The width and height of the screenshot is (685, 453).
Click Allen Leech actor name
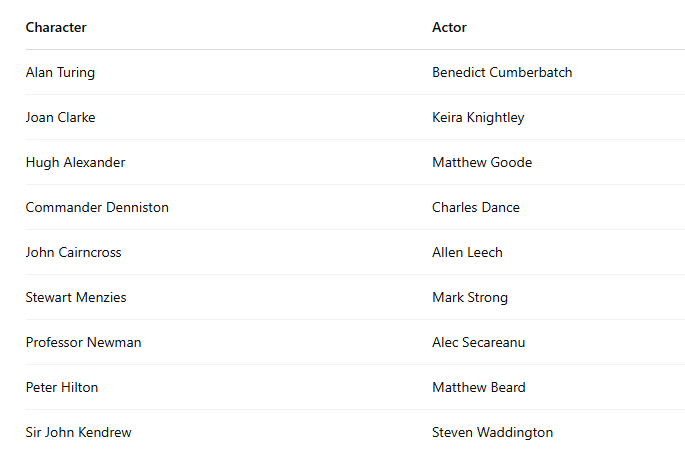(x=467, y=253)
